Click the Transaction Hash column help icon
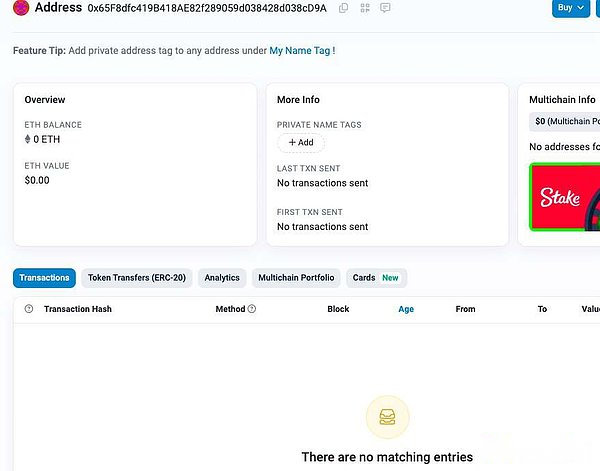The height and width of the screenshot is (471, 600). (29, 309)
